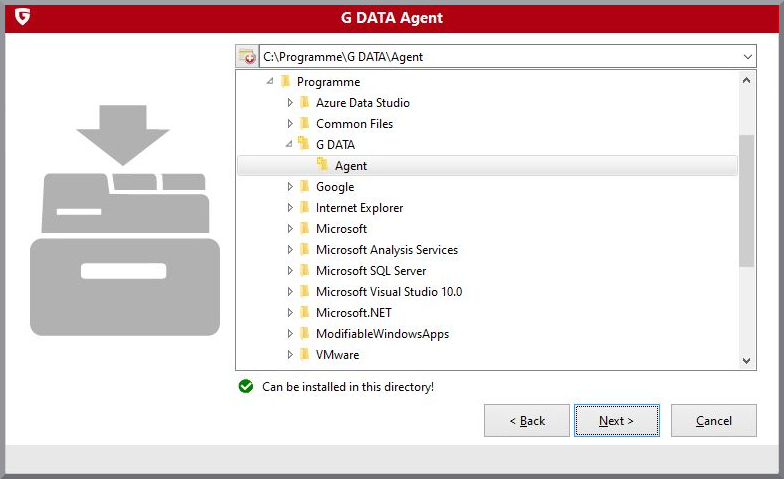Cancel the agent installation
Viewport: 784px width, 479px height.
[x=714, y=420]
